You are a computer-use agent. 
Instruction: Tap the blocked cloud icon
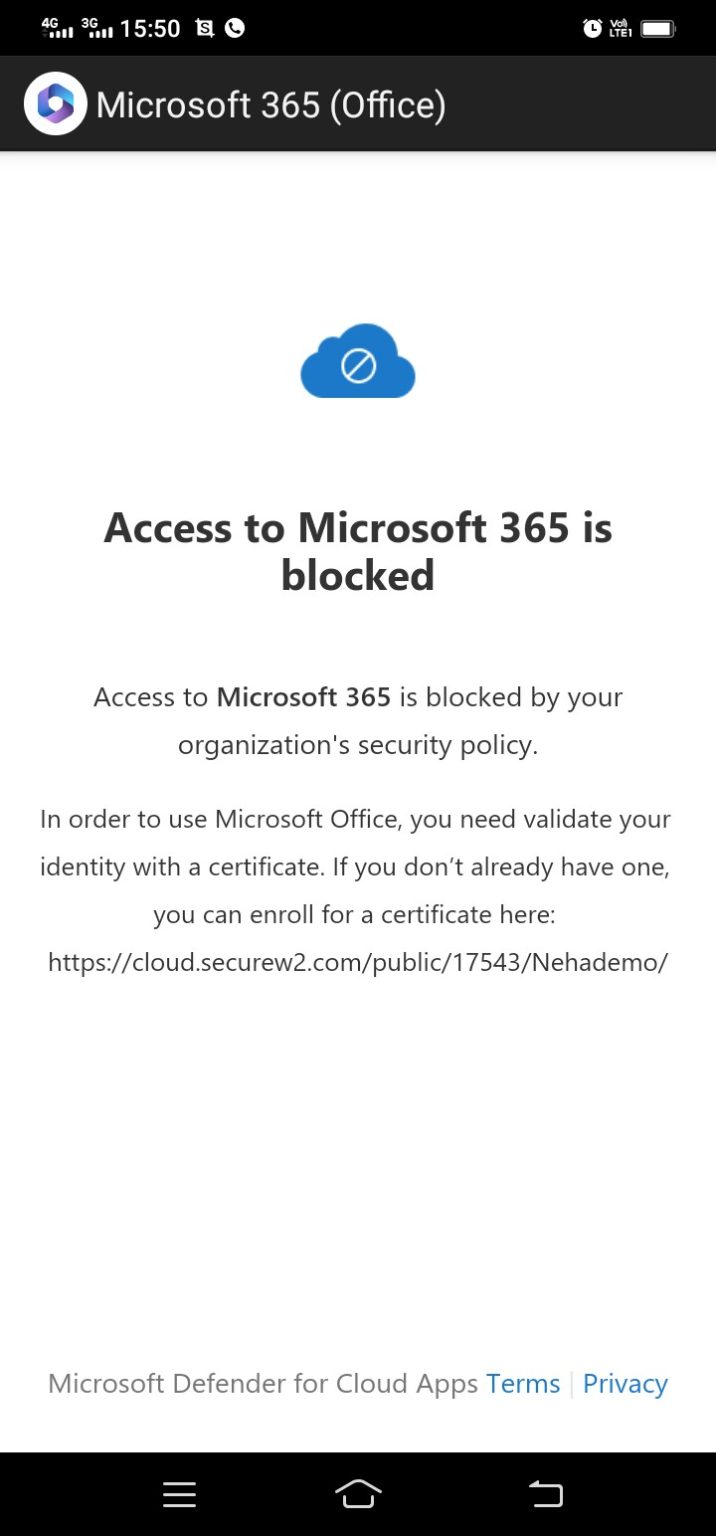click(x=357, y=361)
